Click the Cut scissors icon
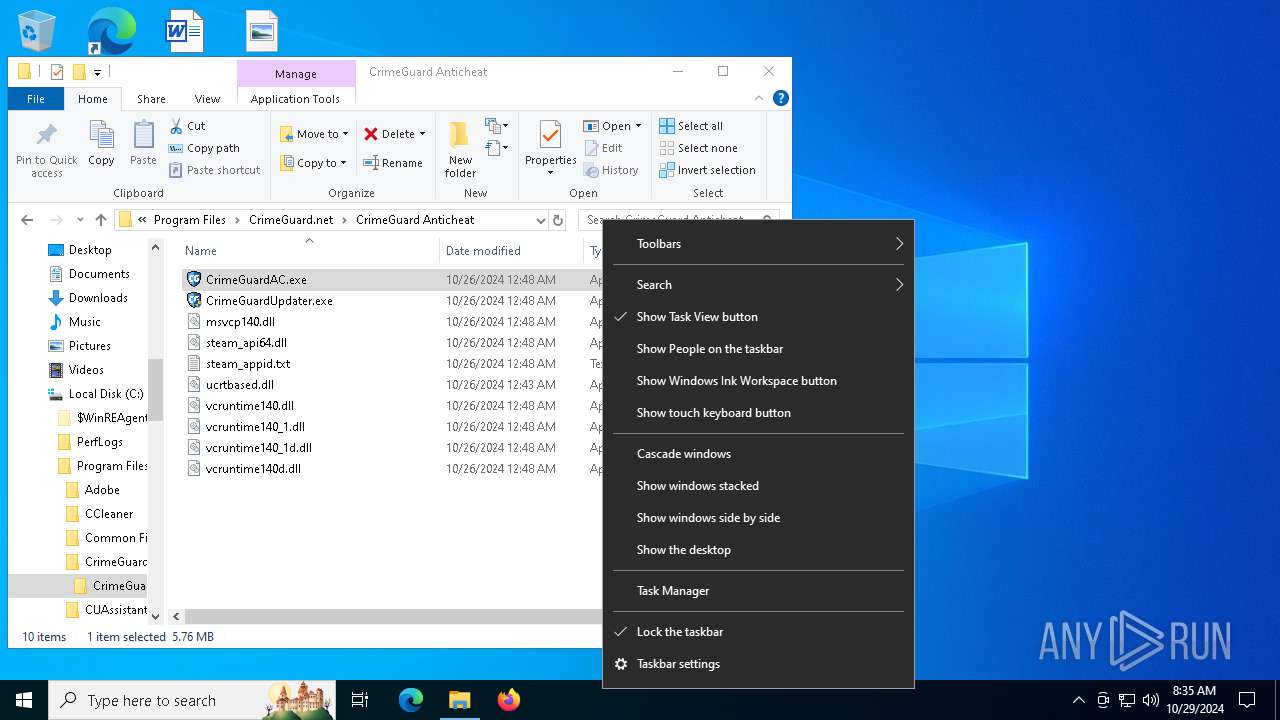 coord(176,126)
